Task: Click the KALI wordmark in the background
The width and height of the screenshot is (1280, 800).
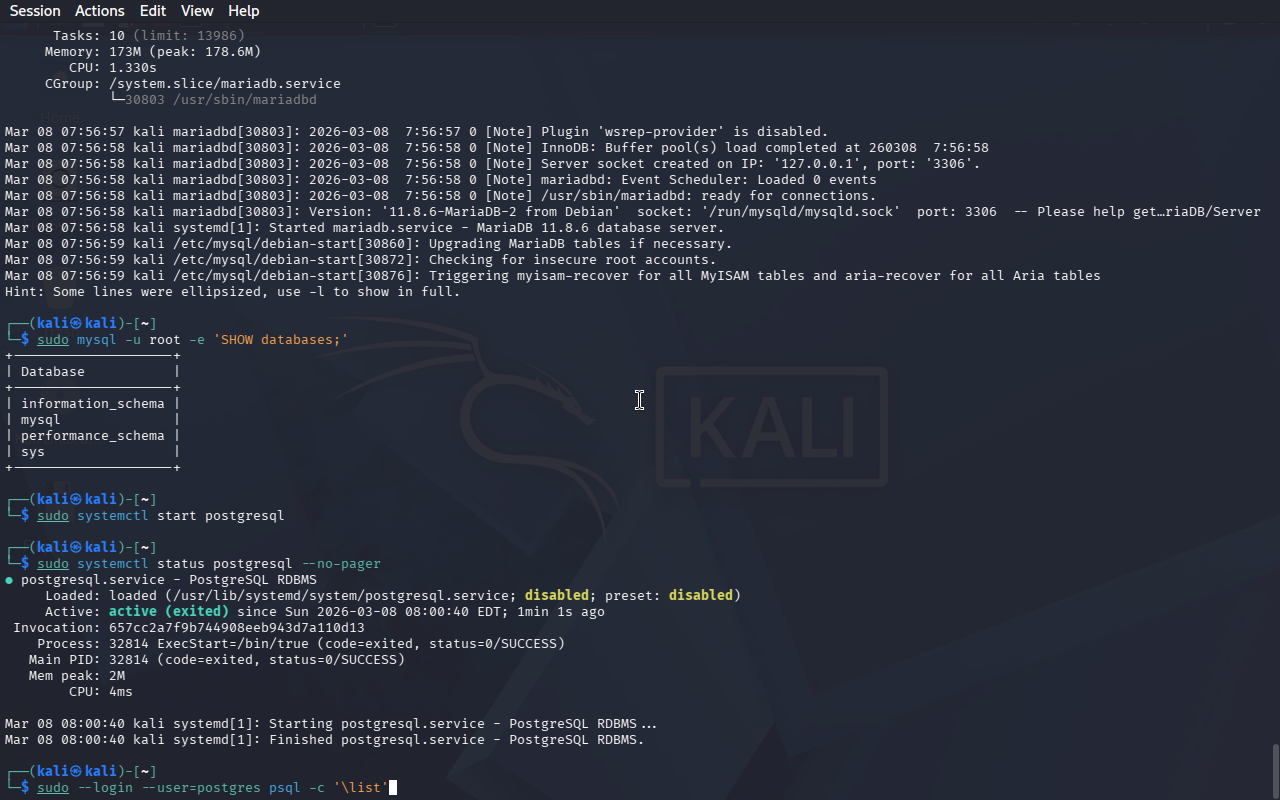Action: coord(772,428)
